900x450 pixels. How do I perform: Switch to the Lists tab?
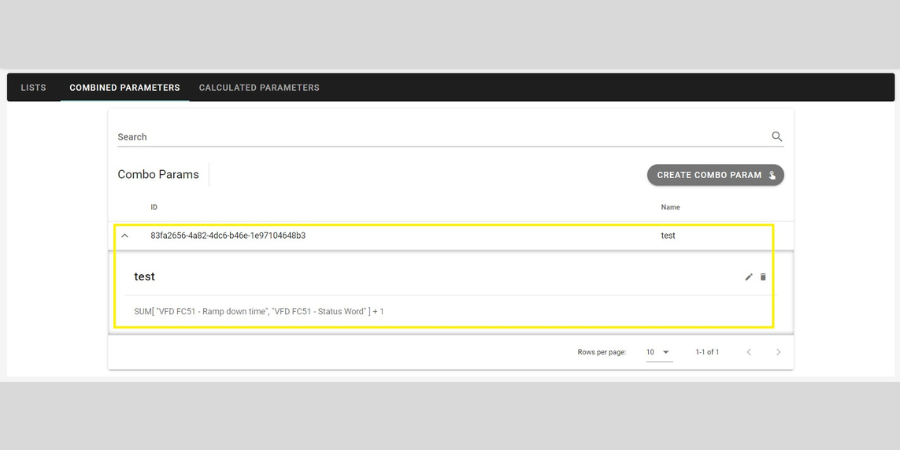pyautogui.click(x=33, y=88)
